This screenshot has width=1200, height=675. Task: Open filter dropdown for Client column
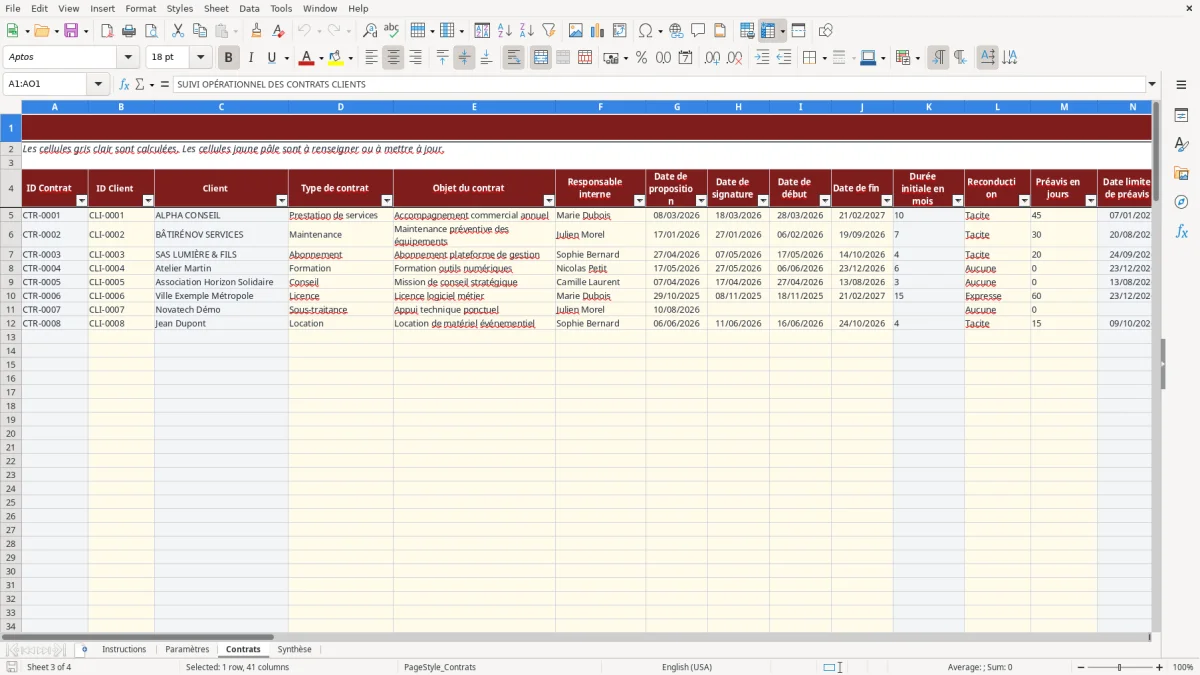(282, 201)
